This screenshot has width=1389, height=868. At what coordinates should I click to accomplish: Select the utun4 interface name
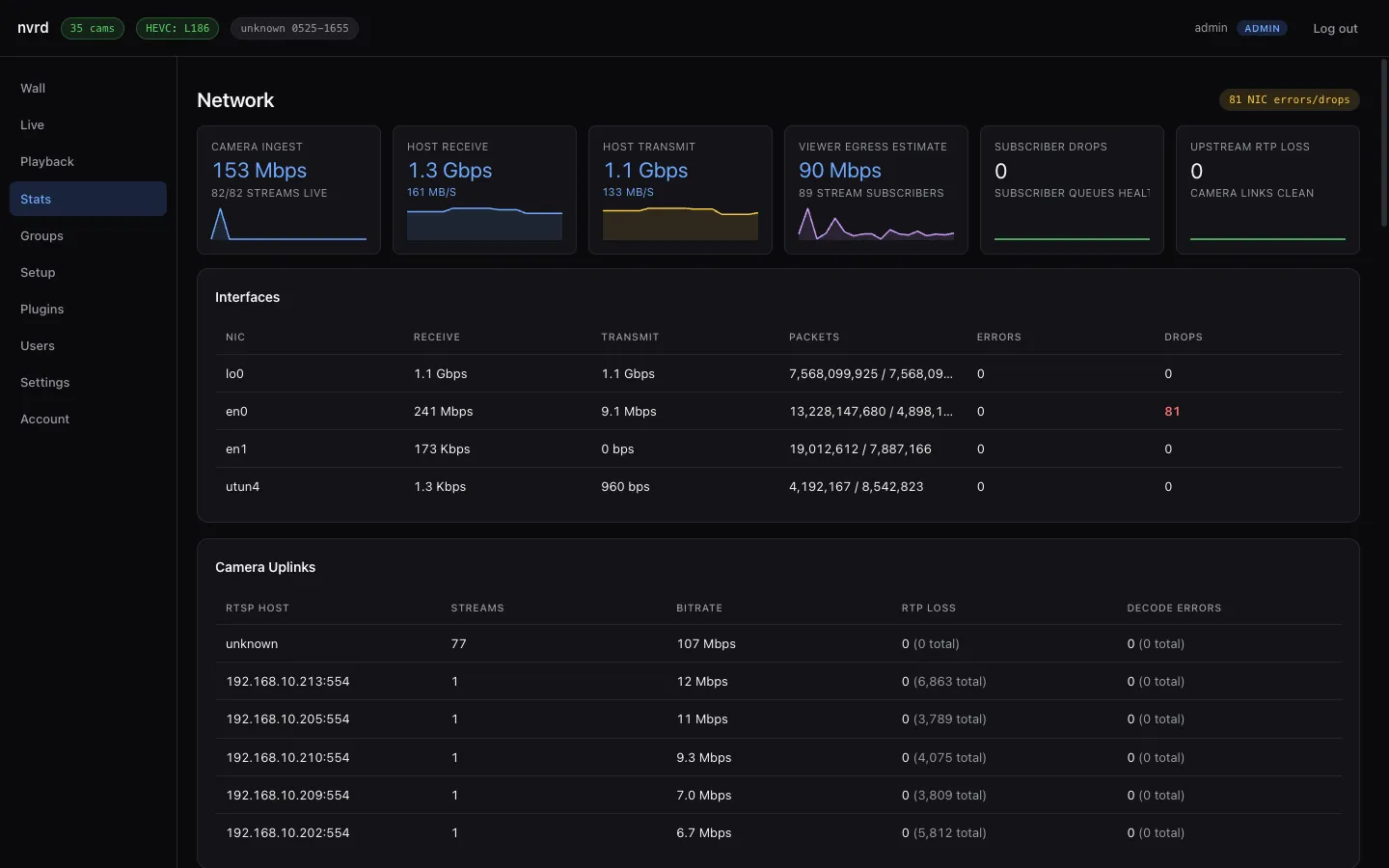[242, 486]
